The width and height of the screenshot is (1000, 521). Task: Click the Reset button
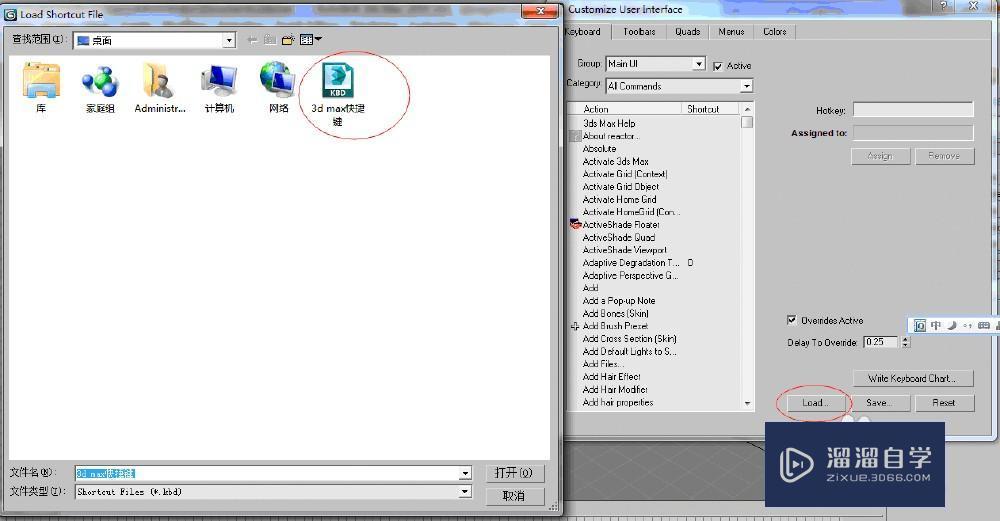[x=944, y=403]
